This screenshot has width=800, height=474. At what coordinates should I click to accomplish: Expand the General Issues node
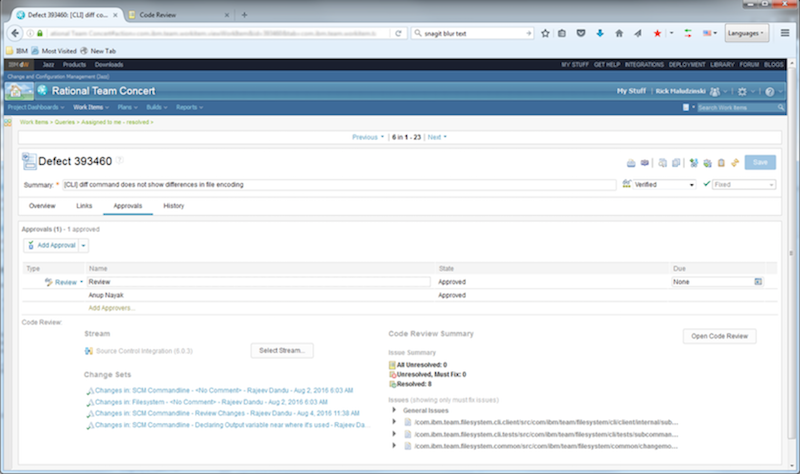pyautogui.click(x=394, y=410)
